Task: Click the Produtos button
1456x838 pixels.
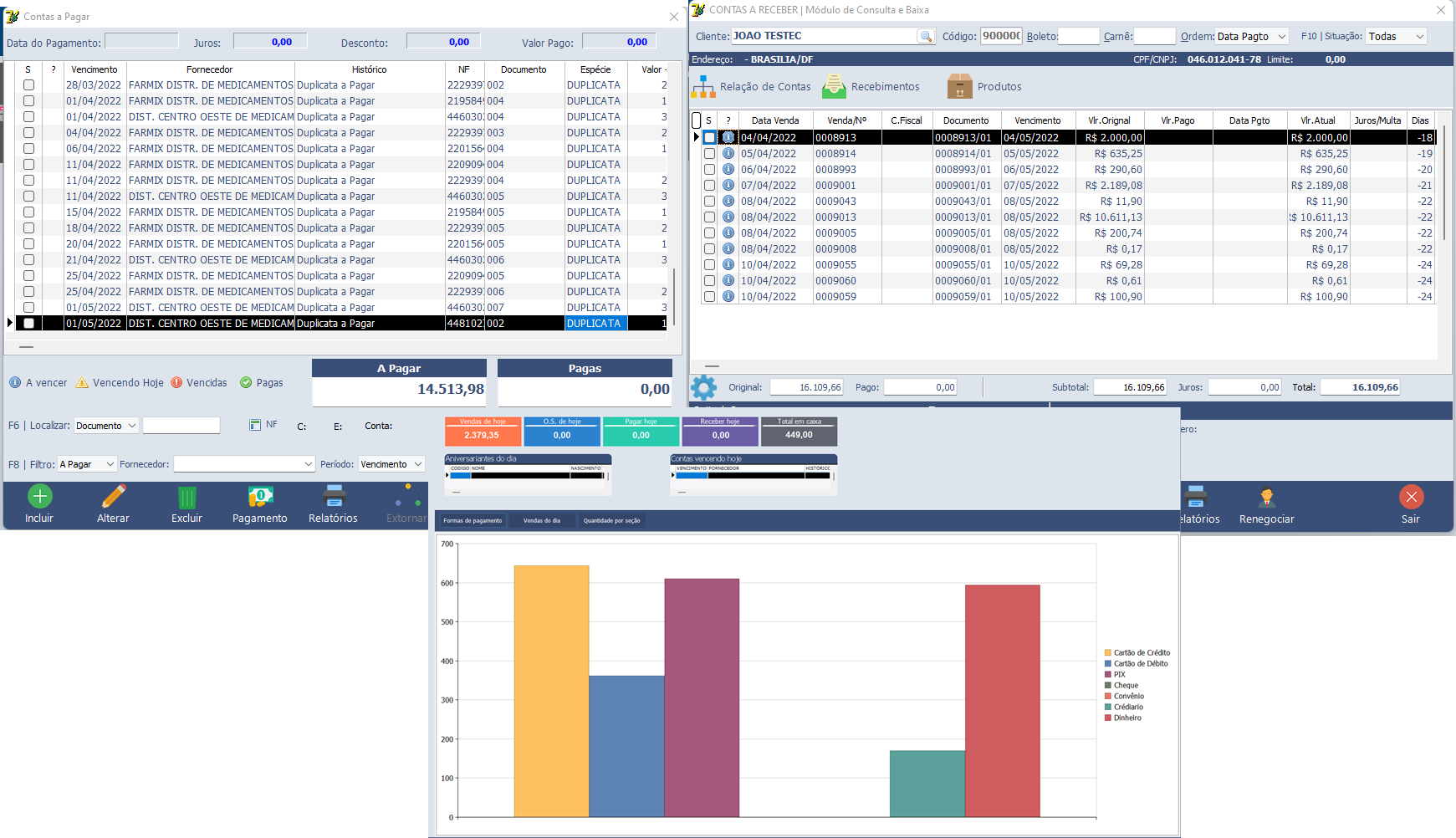Action: click(984, 86)
